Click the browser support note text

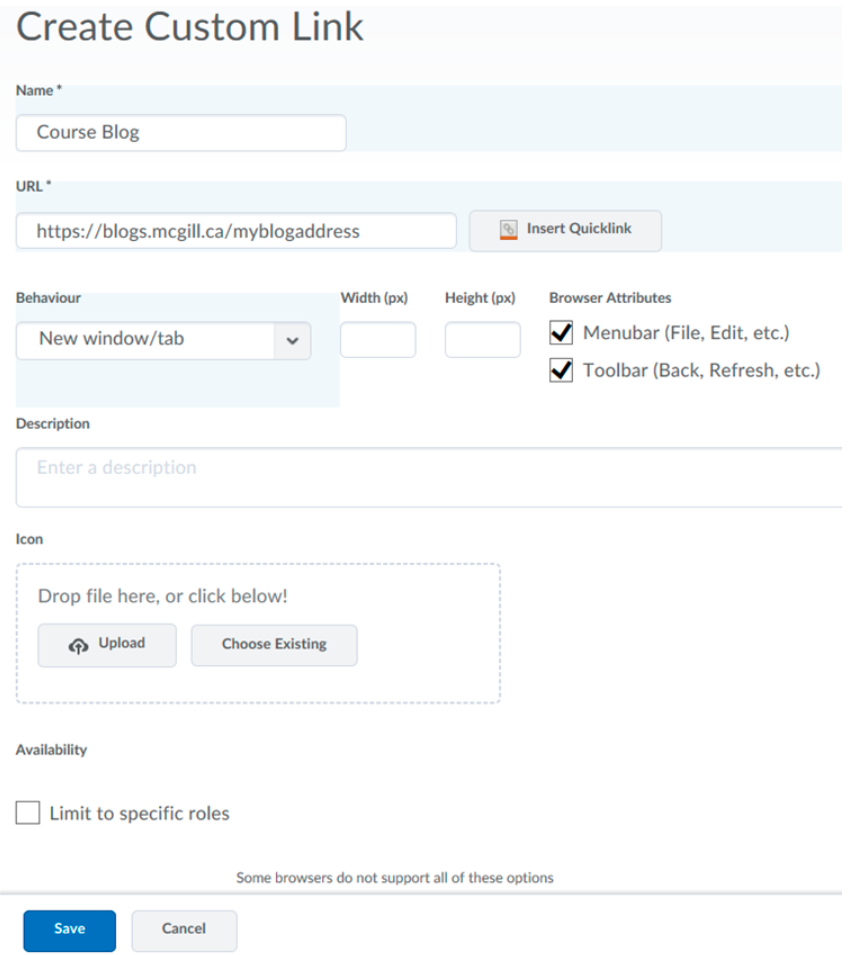click(394, 878)
